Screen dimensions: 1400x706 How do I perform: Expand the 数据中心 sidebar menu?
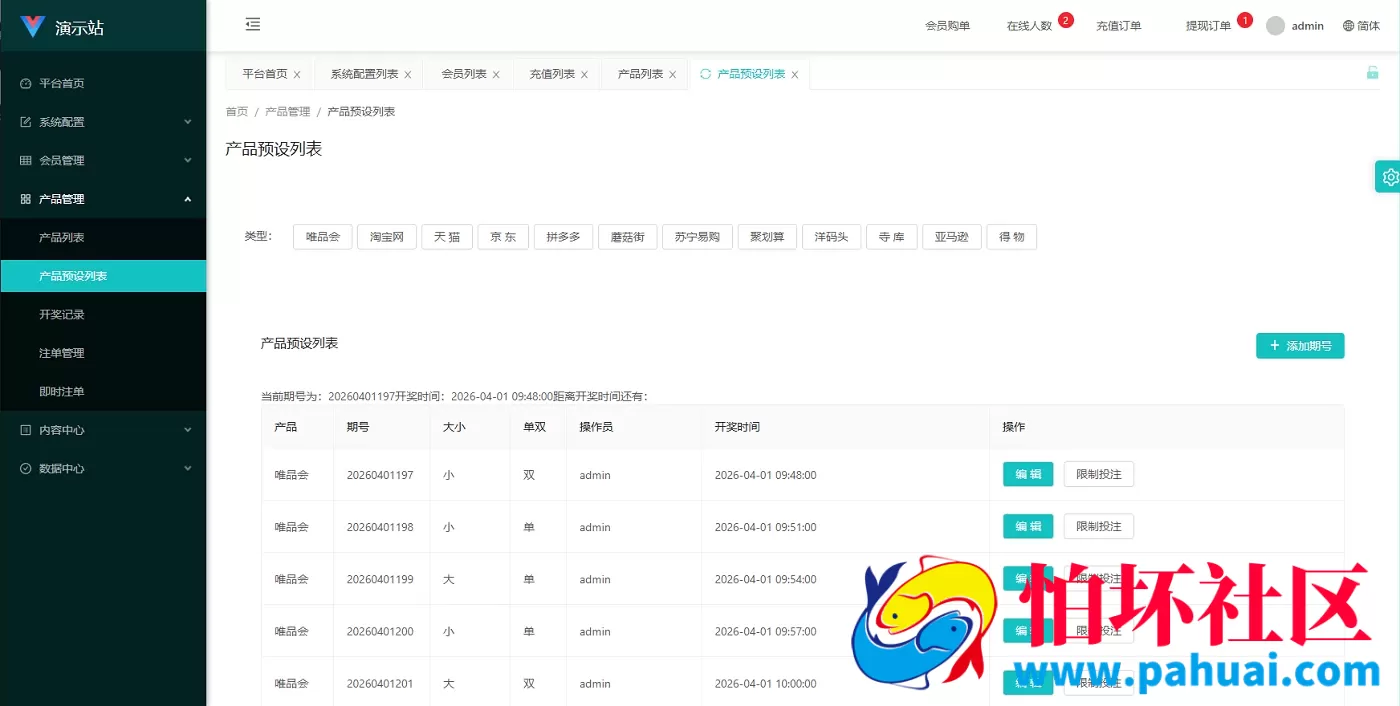pyautogui.click(x=103, y=468)
